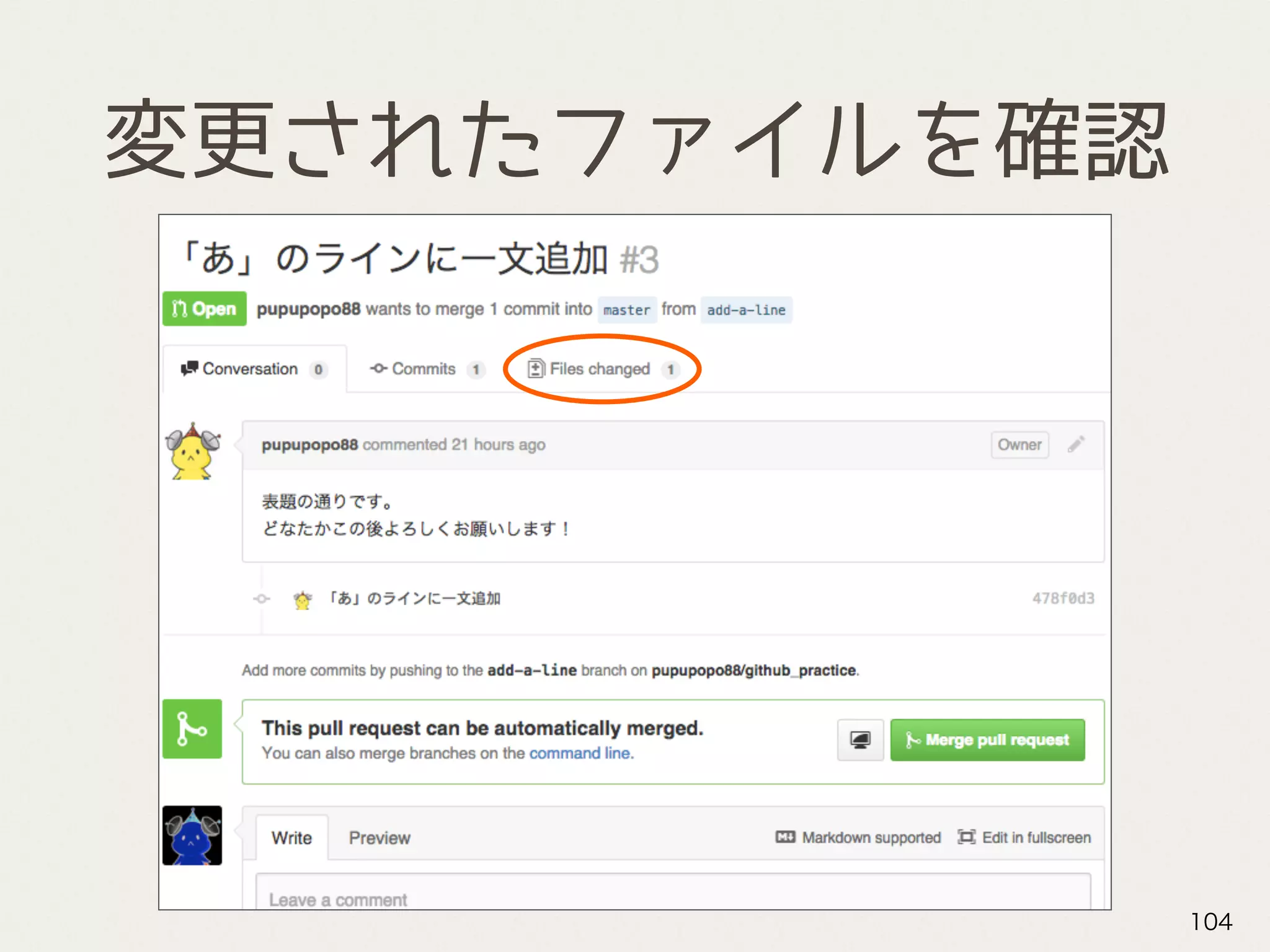This screenshot has width=1270, height=952.
Task: Switch to the Commits tab
Action: 424,369
